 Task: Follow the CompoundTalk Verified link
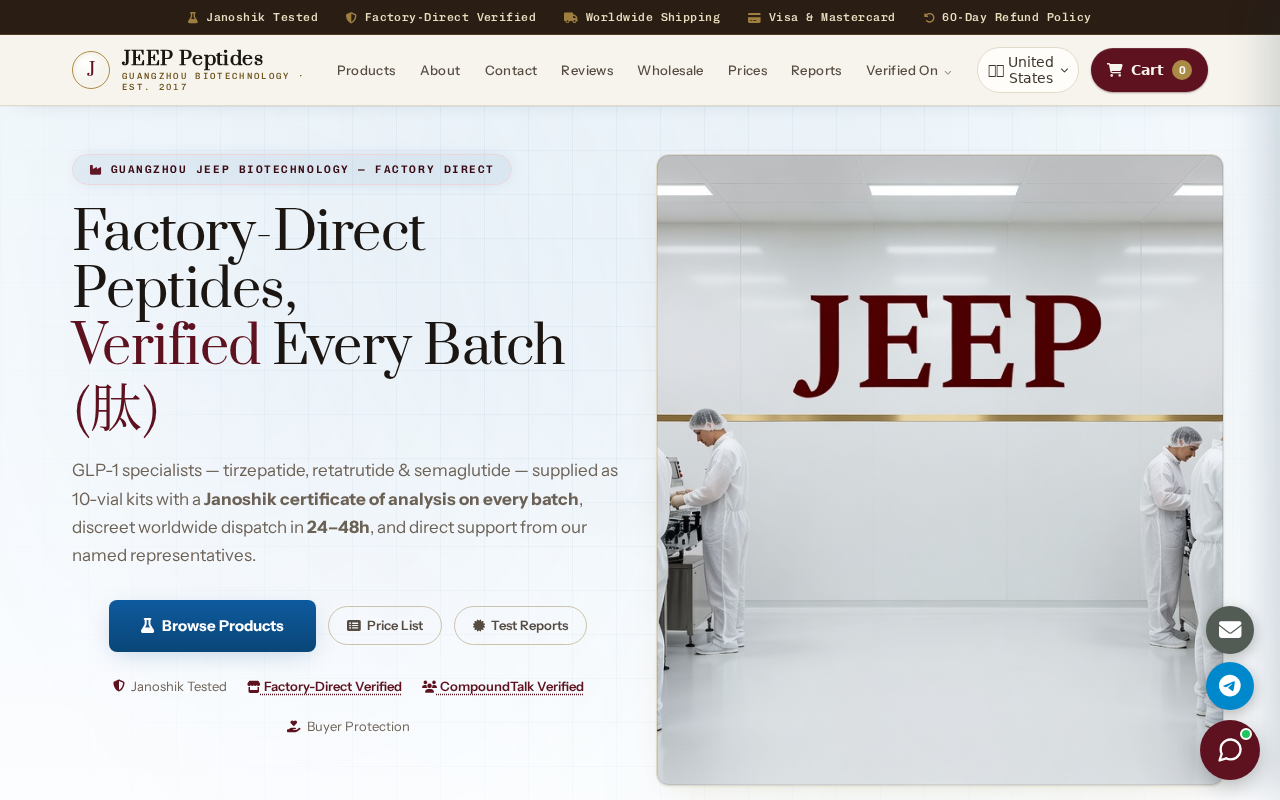tap(503, 687)
